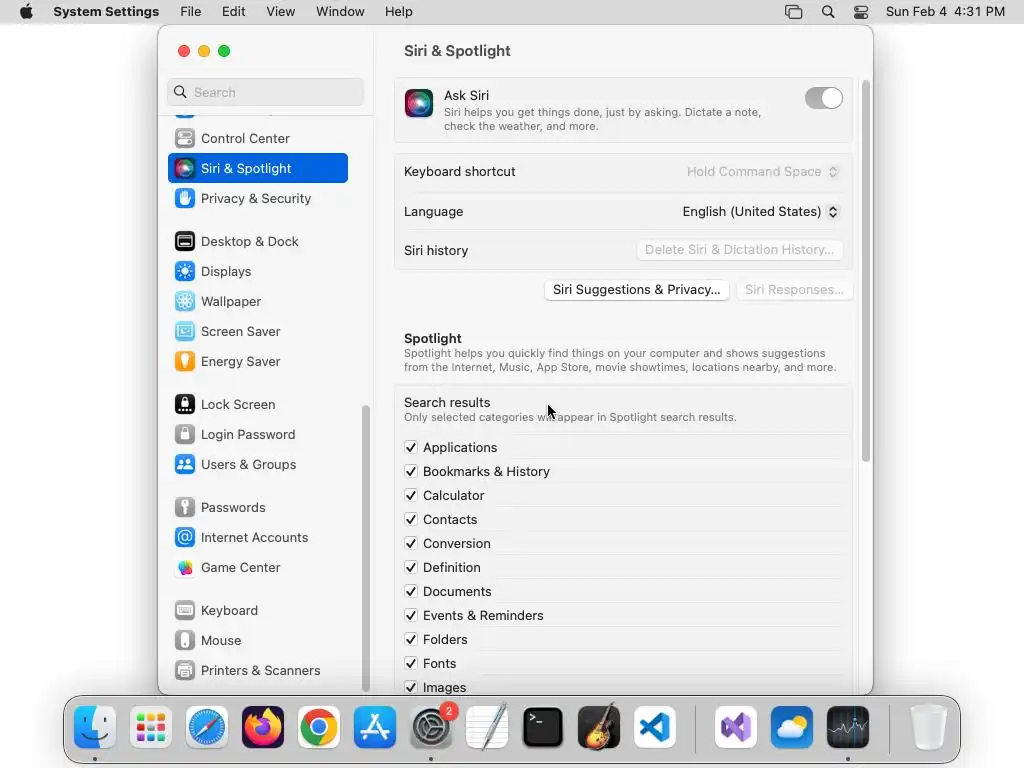Uncheck Conversion checkbox
The height and width of the screenshot is (768, 1024).
click(x=411, y=543)
